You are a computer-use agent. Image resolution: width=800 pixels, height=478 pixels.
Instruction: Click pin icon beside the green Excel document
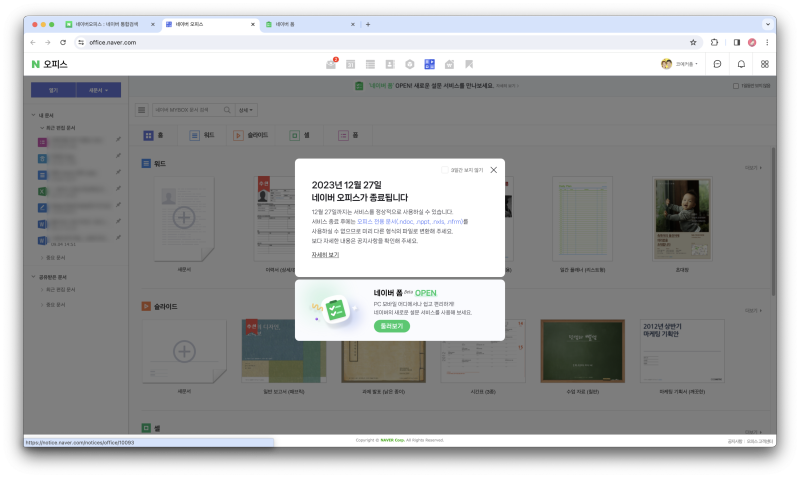pyautogui.click(x=118, y=188)
